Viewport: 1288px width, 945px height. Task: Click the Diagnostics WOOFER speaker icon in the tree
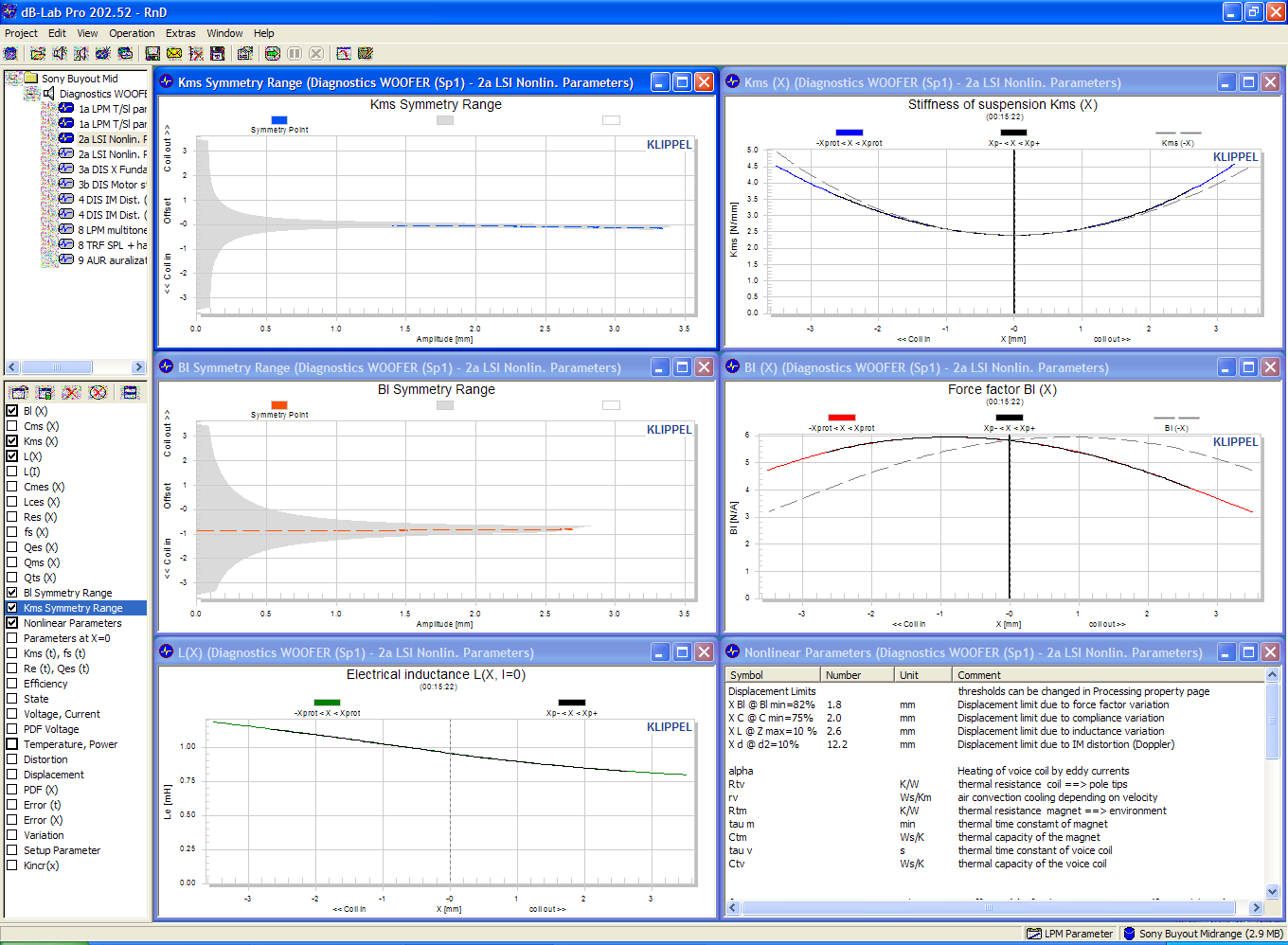pos(49,93)
